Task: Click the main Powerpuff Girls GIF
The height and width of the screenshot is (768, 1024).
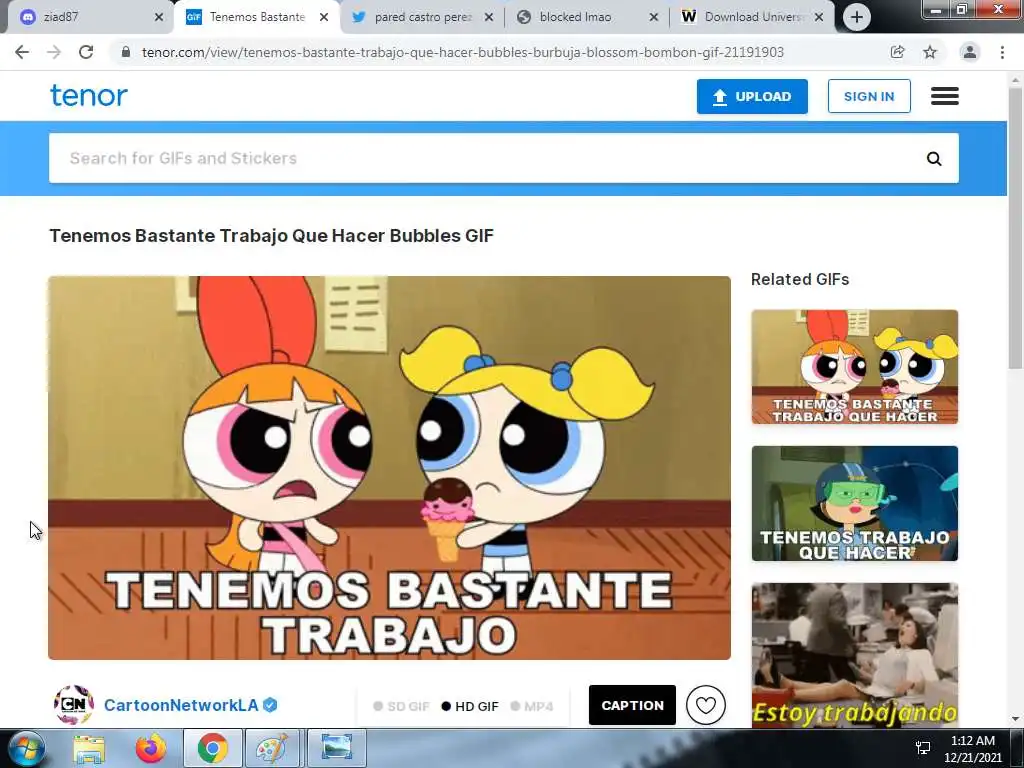Action: click(389, 468)
